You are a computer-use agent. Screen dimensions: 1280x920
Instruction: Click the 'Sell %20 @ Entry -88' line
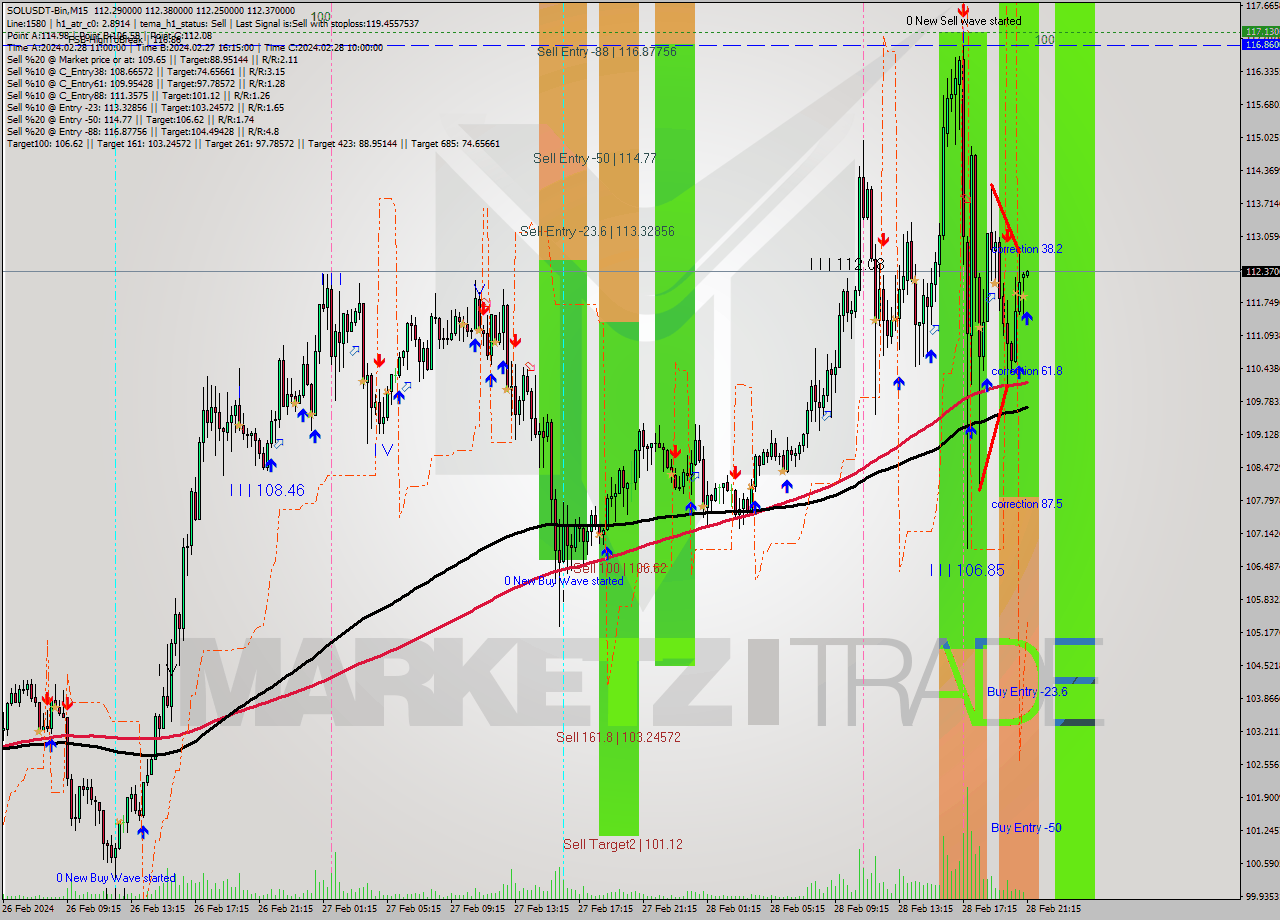click(x=143, y=131)
